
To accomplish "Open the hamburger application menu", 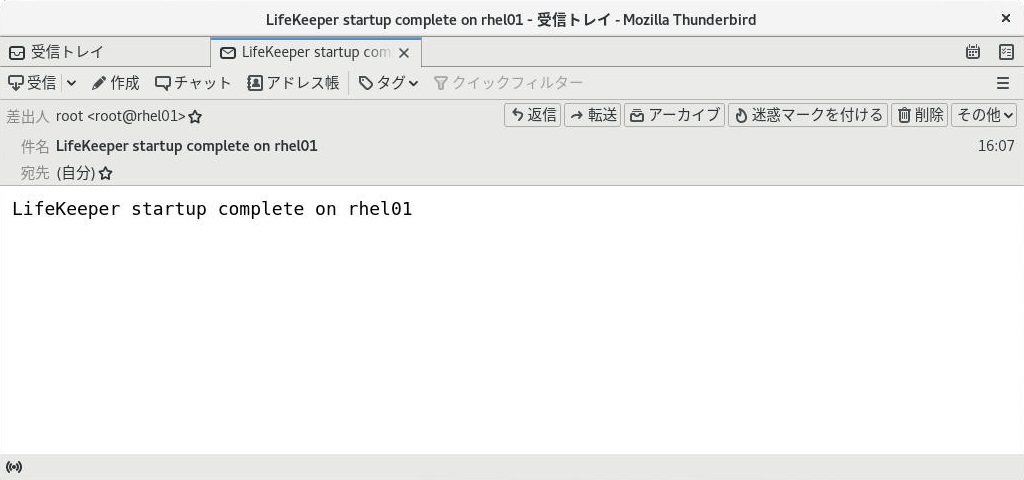I will click(x=1003, y=83).
